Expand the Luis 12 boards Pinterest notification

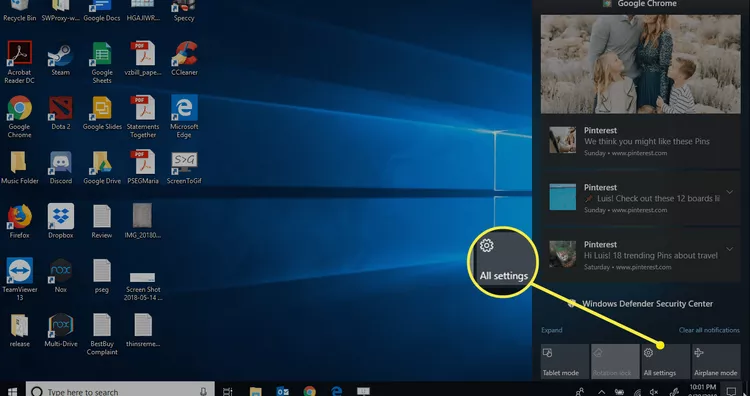(729, 192)
